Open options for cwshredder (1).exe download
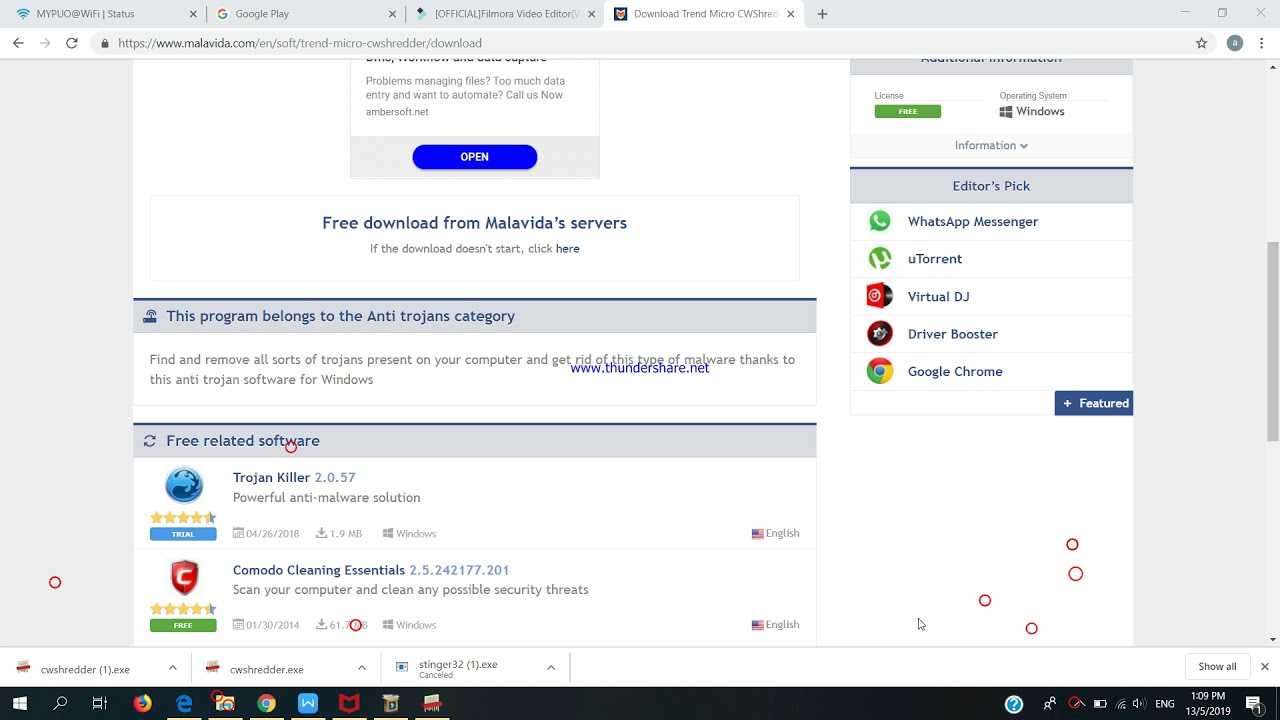Screen dimensions: 1280x720 click(172, 668)
